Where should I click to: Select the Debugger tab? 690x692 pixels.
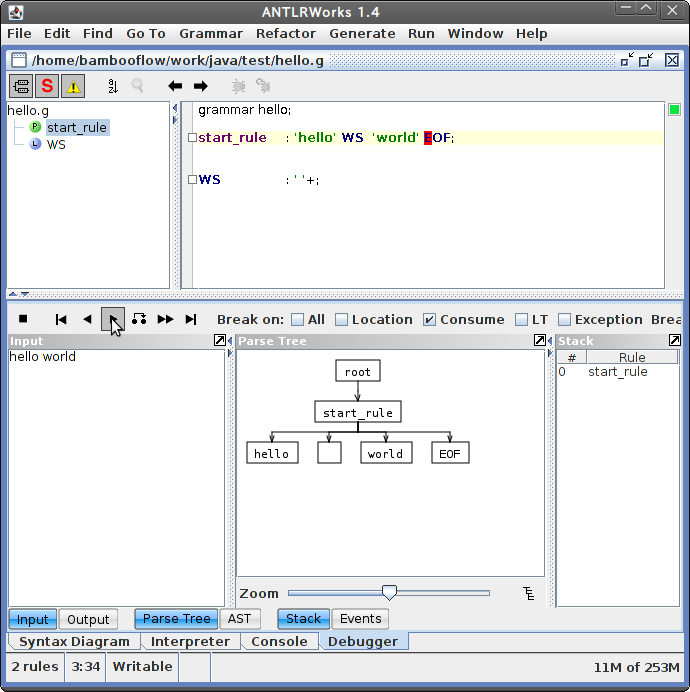tap(363, 641)
